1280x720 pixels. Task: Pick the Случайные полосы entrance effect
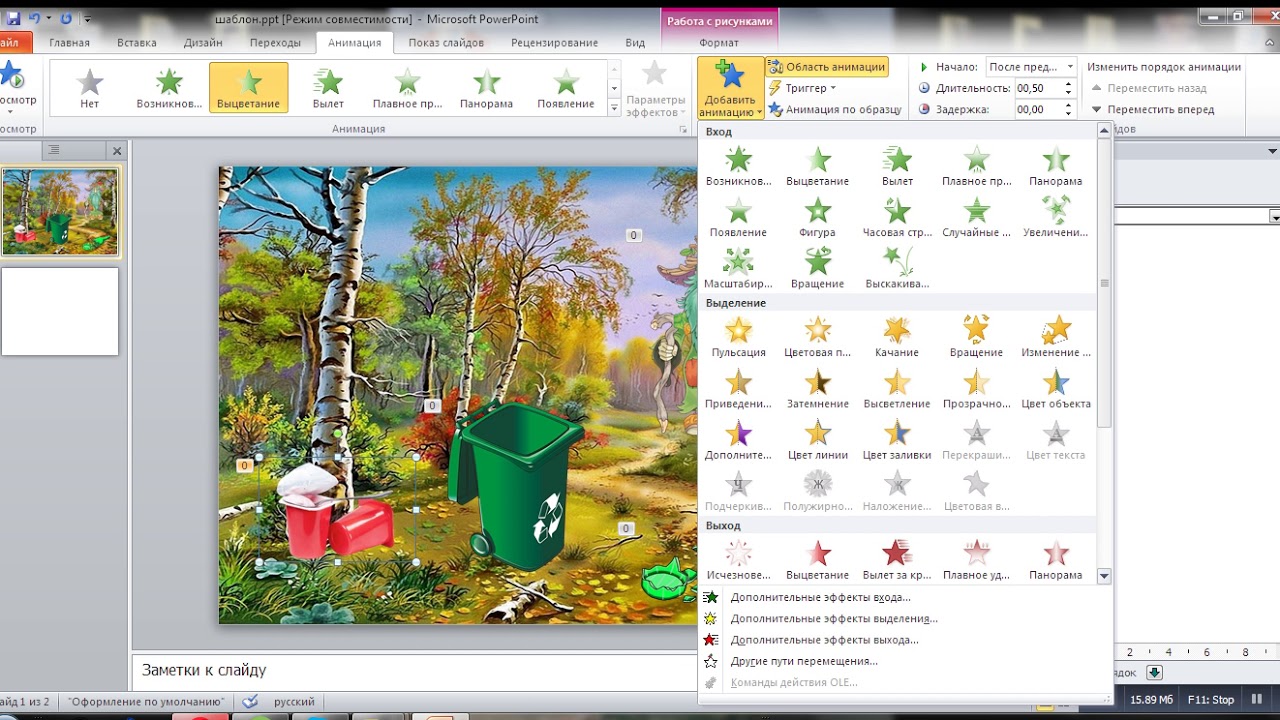tap(976, 217)
